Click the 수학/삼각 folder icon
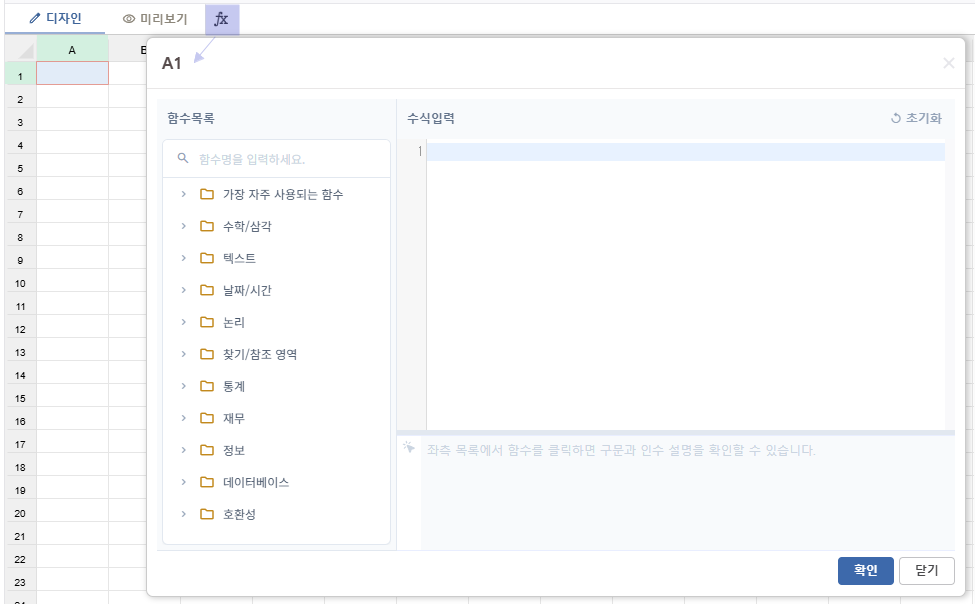This screenshot has height=604, width=975. tap(207, 226)
